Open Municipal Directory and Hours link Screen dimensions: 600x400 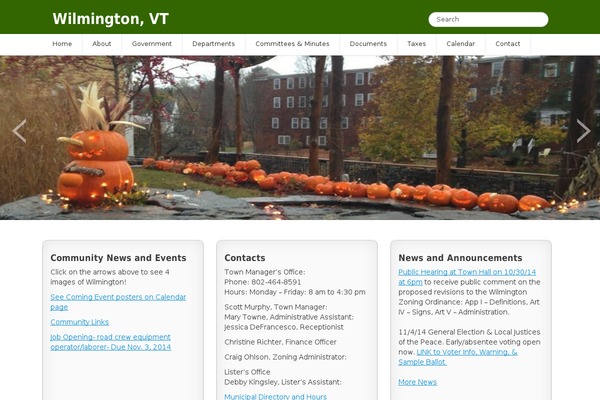tap(276, 397)
